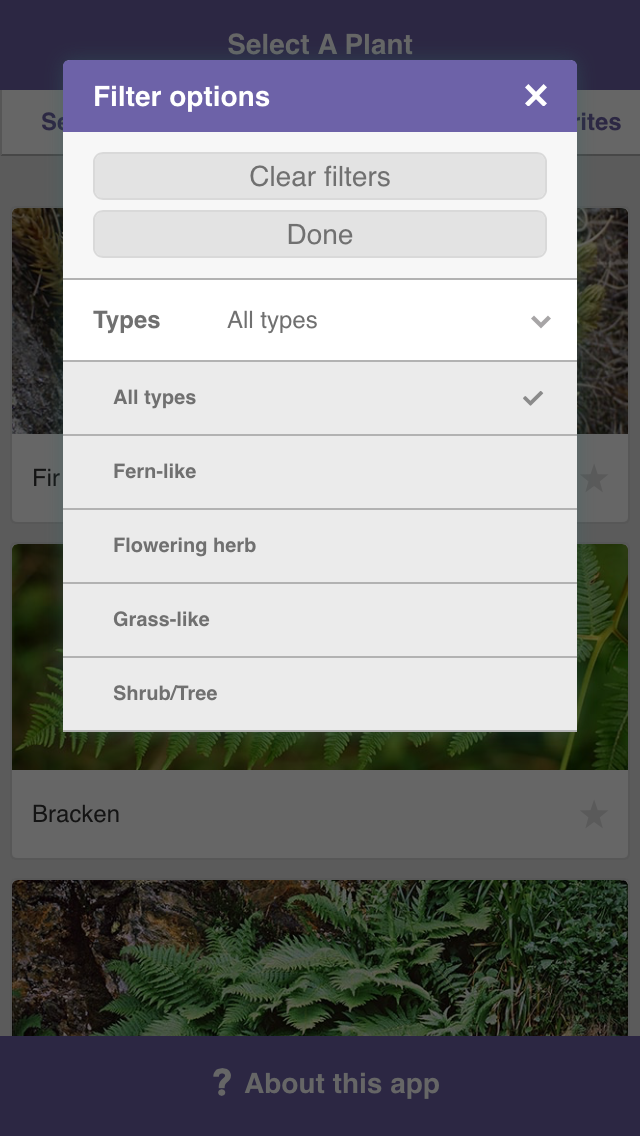This screenshot has width=640, height=1136.
Task: Tap the Bracken fern photo thumbnail
Action: click(x=320, y=752)
